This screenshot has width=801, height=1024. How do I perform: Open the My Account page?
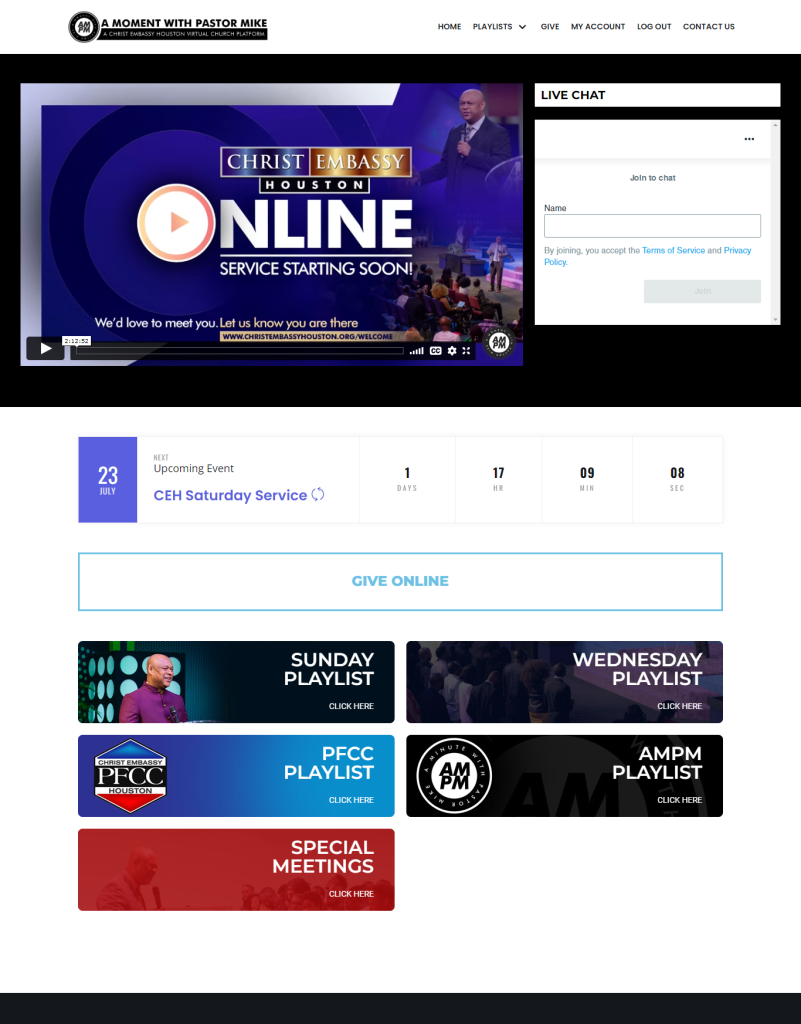click(x=597, y=27)
